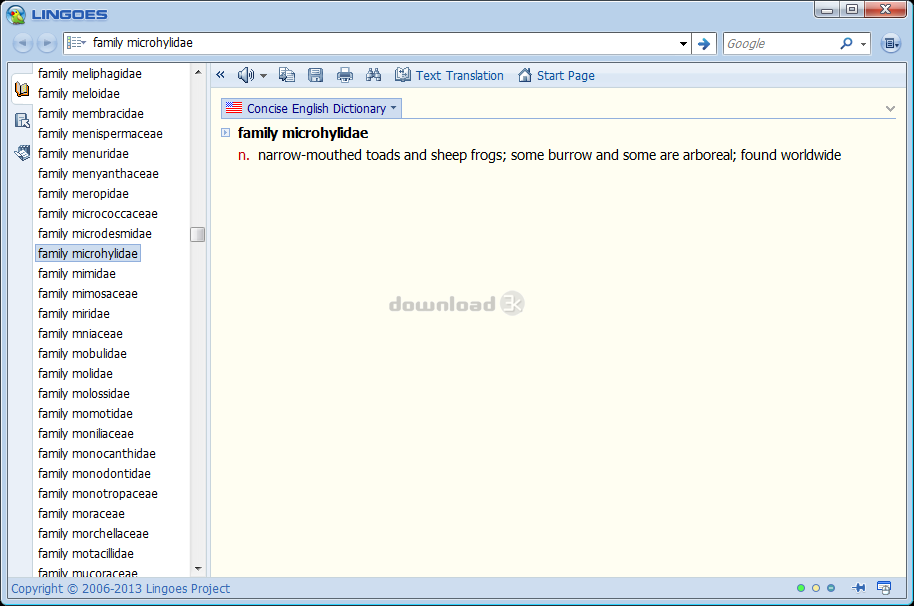This screenshot has height=606, width=914.
Task: Open the search history dropdown arrow
Action: 683,44
